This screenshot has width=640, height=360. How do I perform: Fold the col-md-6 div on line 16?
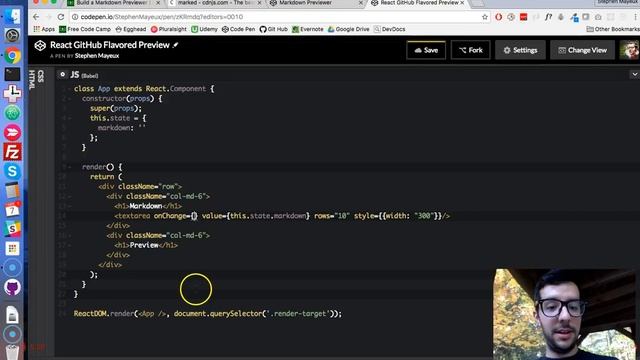point(70,236)
